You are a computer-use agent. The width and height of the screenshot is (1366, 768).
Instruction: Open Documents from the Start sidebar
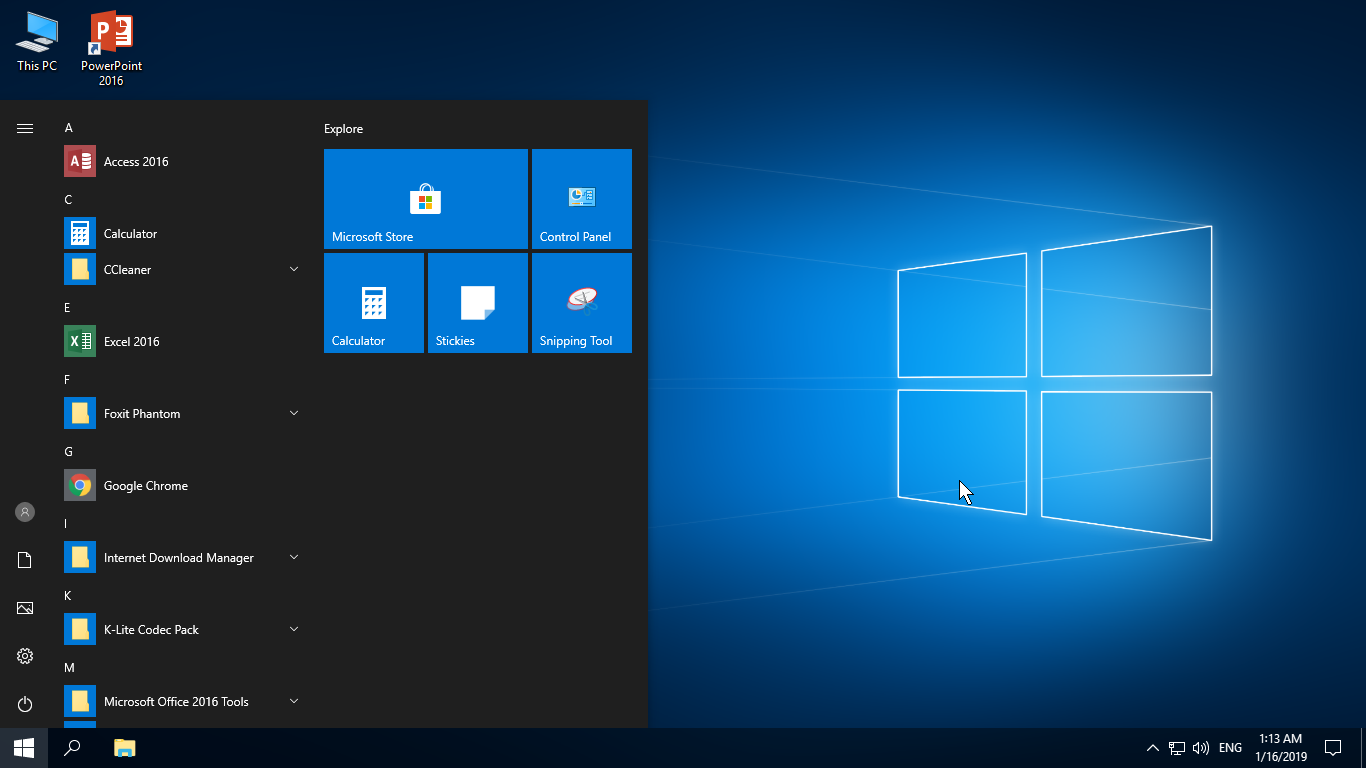[25, 560]
